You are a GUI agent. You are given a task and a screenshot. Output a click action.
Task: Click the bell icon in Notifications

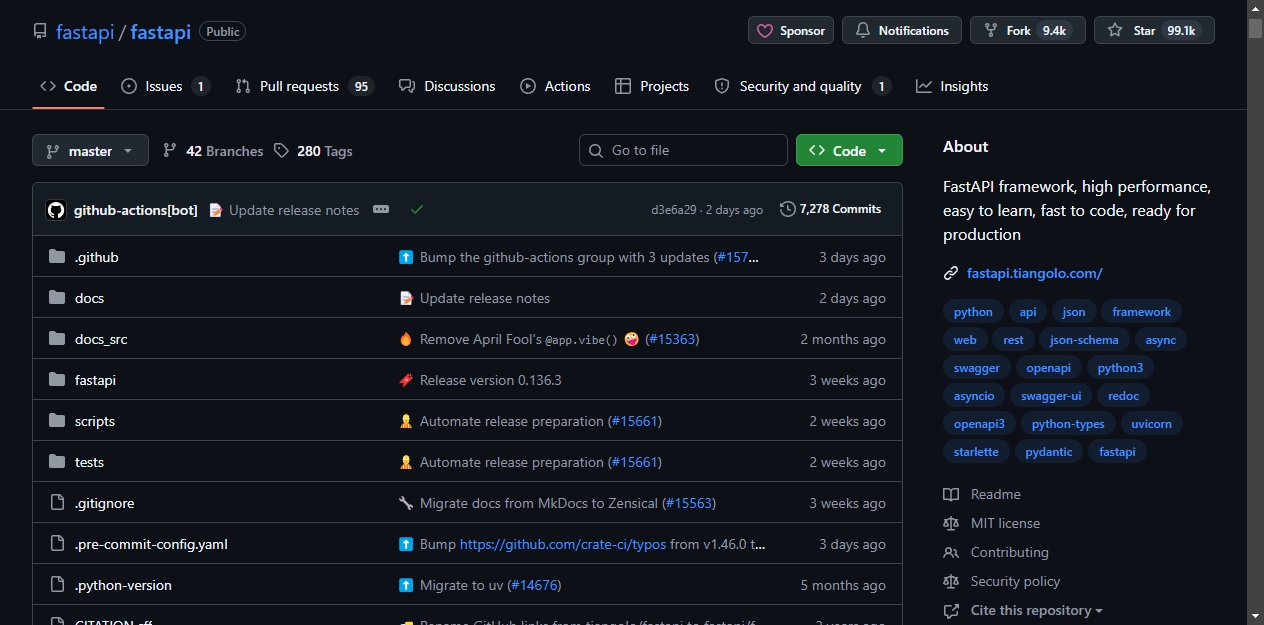point(862,31)
